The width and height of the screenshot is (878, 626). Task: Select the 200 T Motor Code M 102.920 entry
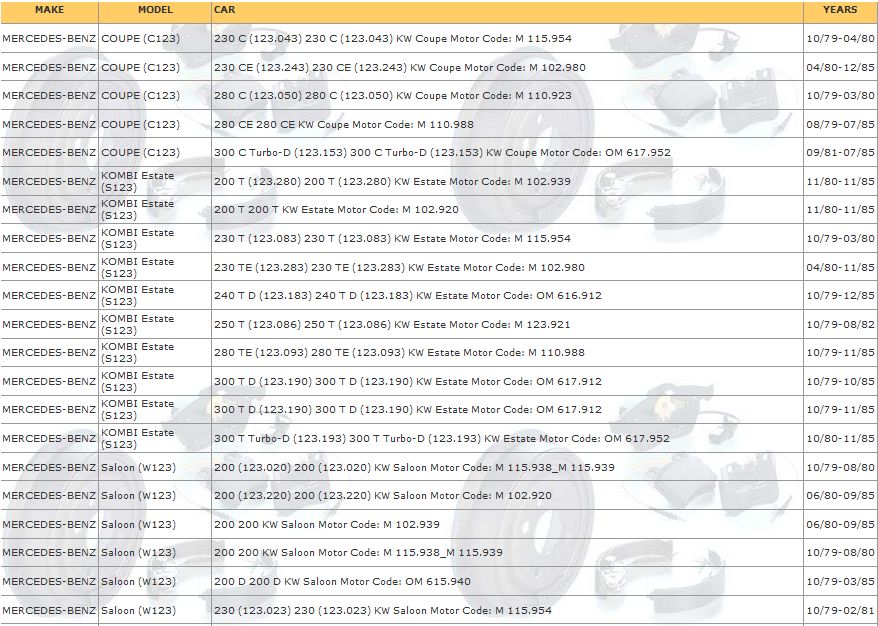tap(336, 209)
